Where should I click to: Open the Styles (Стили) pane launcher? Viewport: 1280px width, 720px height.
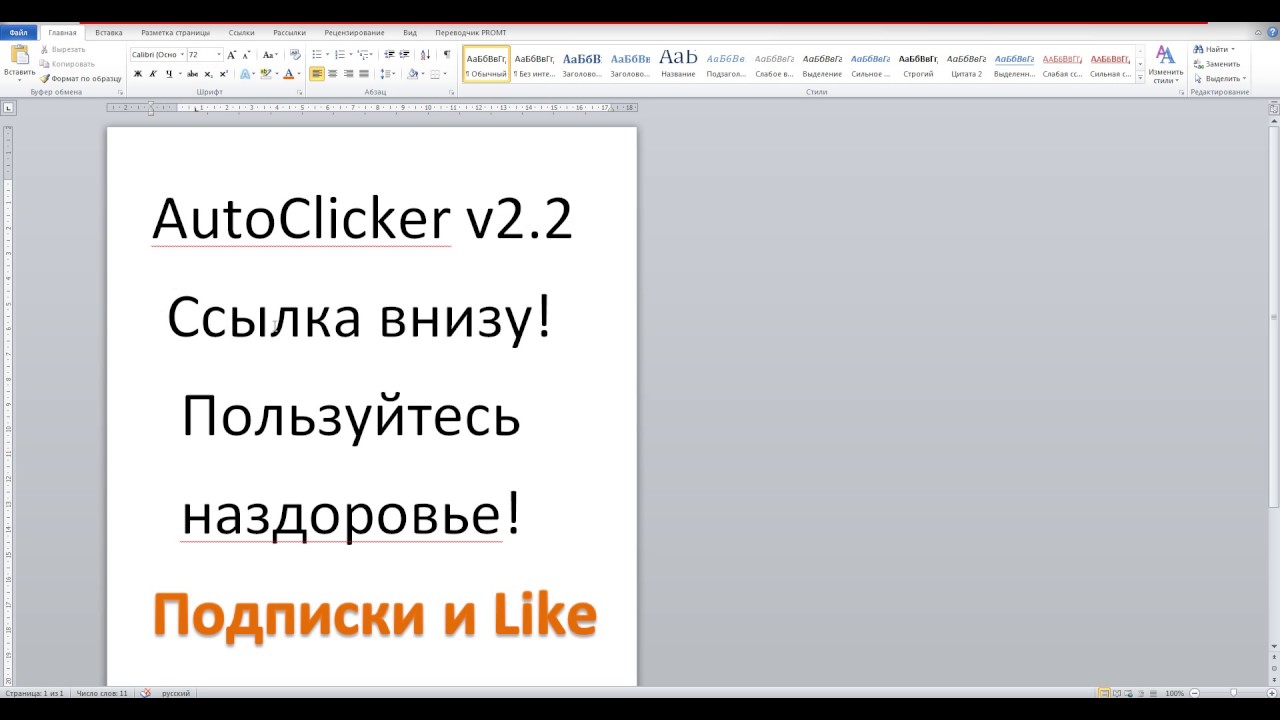click(1181, 92)
